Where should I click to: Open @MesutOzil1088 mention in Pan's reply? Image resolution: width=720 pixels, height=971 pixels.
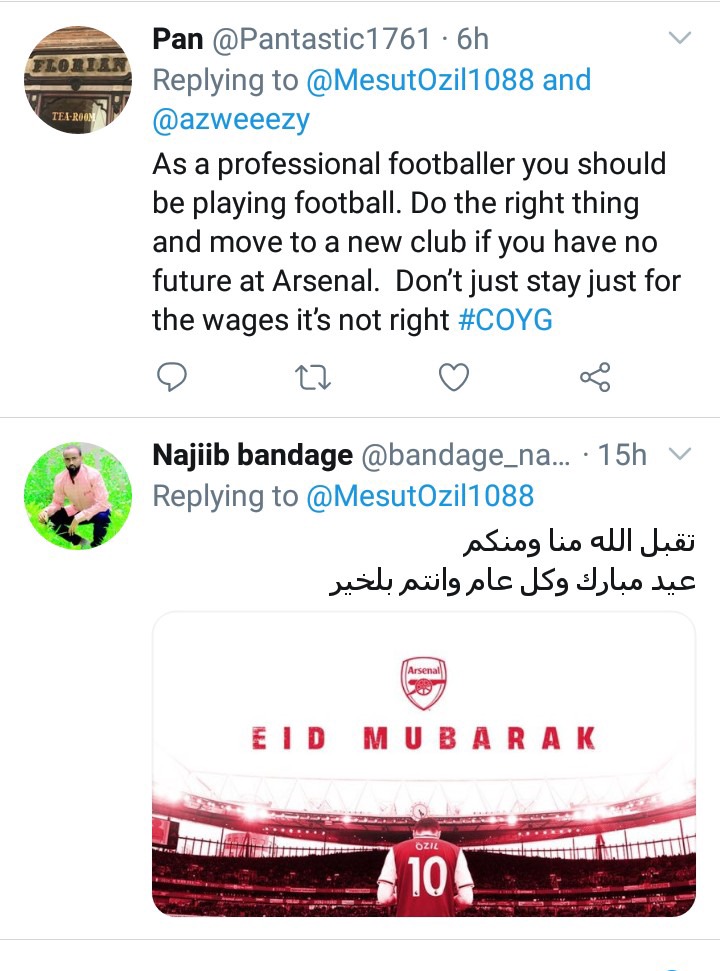point(420,80)
